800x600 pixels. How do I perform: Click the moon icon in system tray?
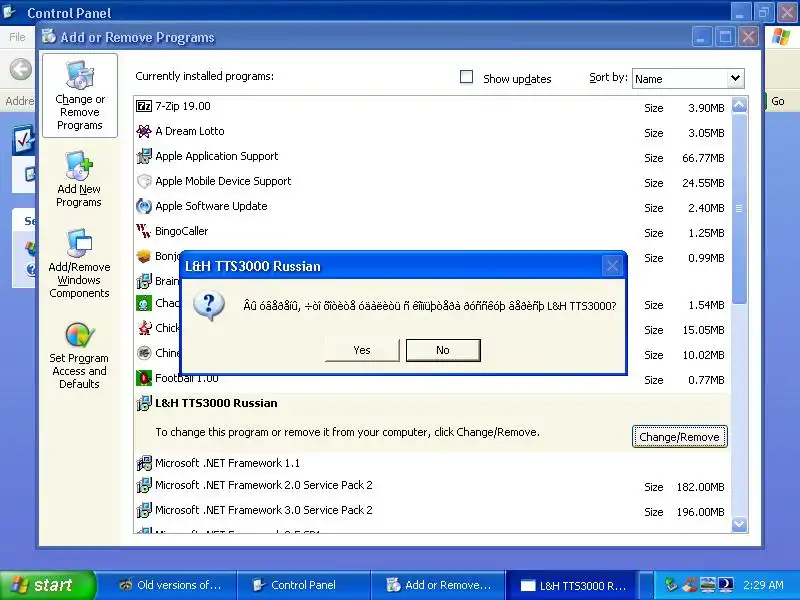[x=725, y=585]
